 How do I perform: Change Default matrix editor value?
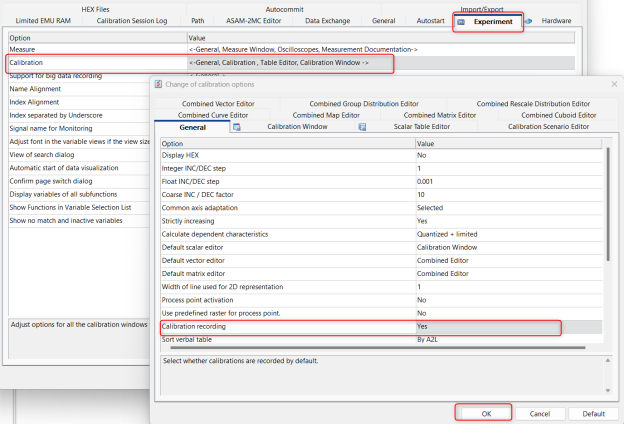[509, 274]
